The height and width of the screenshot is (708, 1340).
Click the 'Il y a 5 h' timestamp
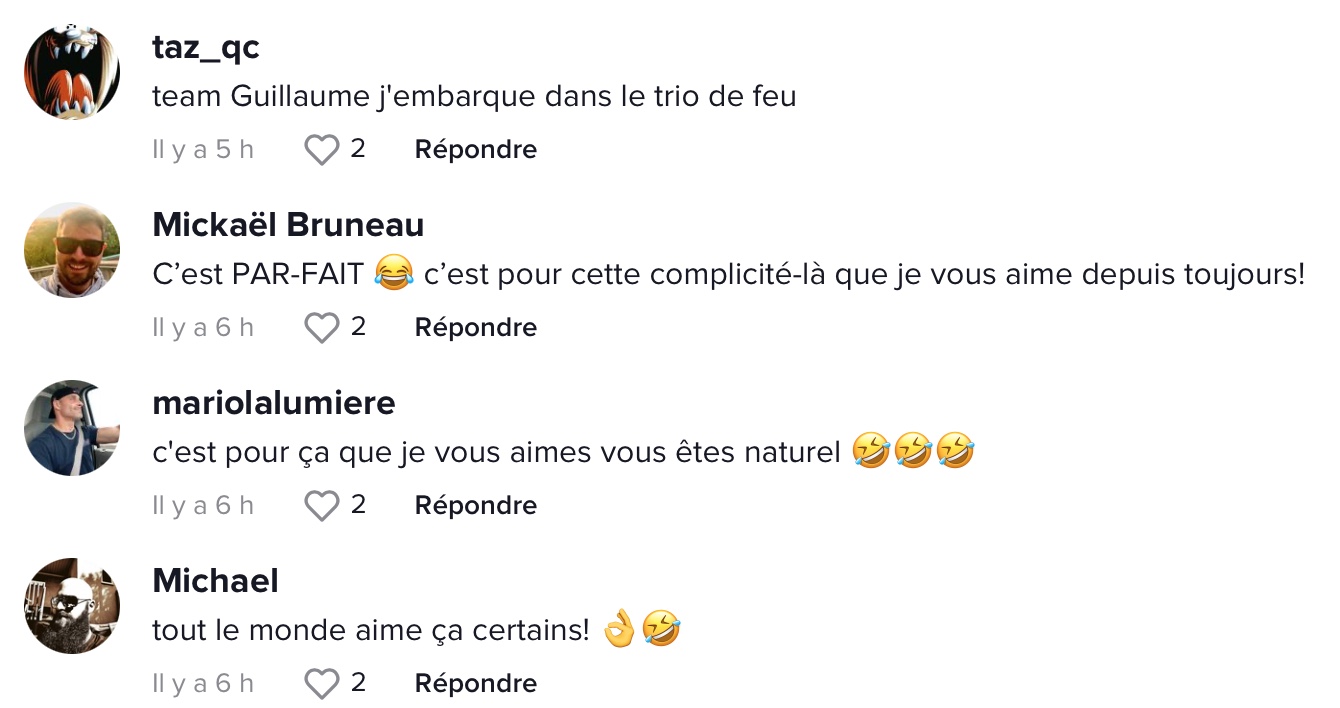click(x=203, y=150)
